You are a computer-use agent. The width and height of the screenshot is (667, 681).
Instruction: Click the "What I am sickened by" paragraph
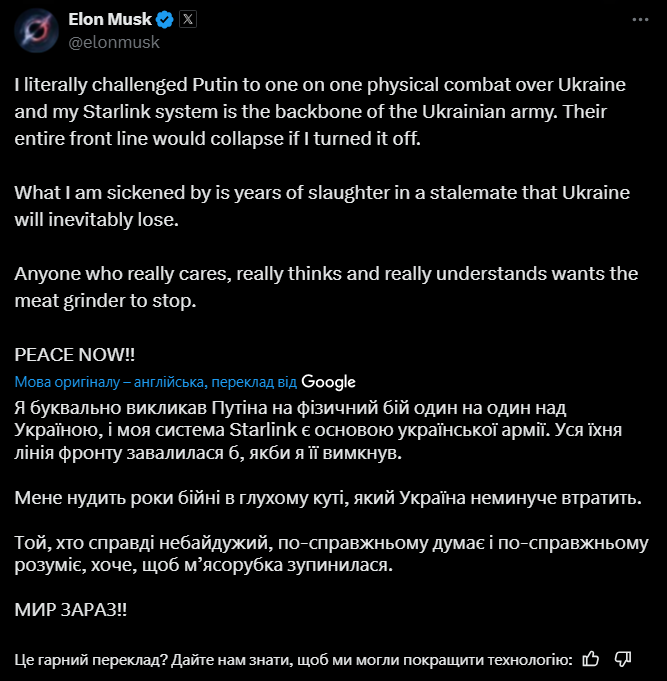coord(320,206)
